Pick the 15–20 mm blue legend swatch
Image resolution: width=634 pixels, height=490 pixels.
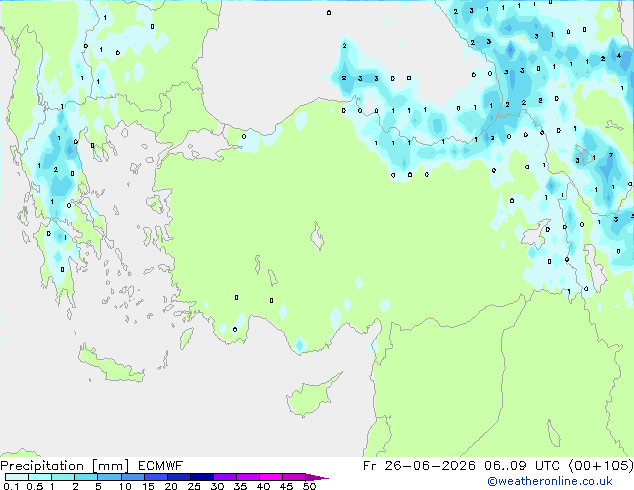point(155,477)
